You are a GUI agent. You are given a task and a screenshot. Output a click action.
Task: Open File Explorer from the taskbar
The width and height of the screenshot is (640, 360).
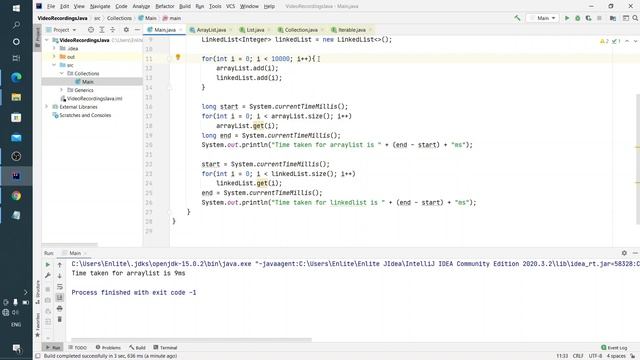click(16, 97)
